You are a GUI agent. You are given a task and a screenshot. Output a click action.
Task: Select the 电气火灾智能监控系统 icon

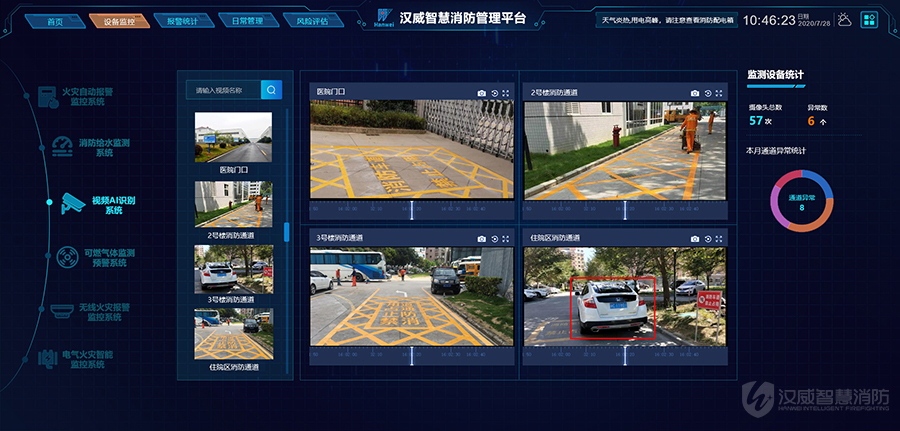pyautogui.click(x=48, y=359)
